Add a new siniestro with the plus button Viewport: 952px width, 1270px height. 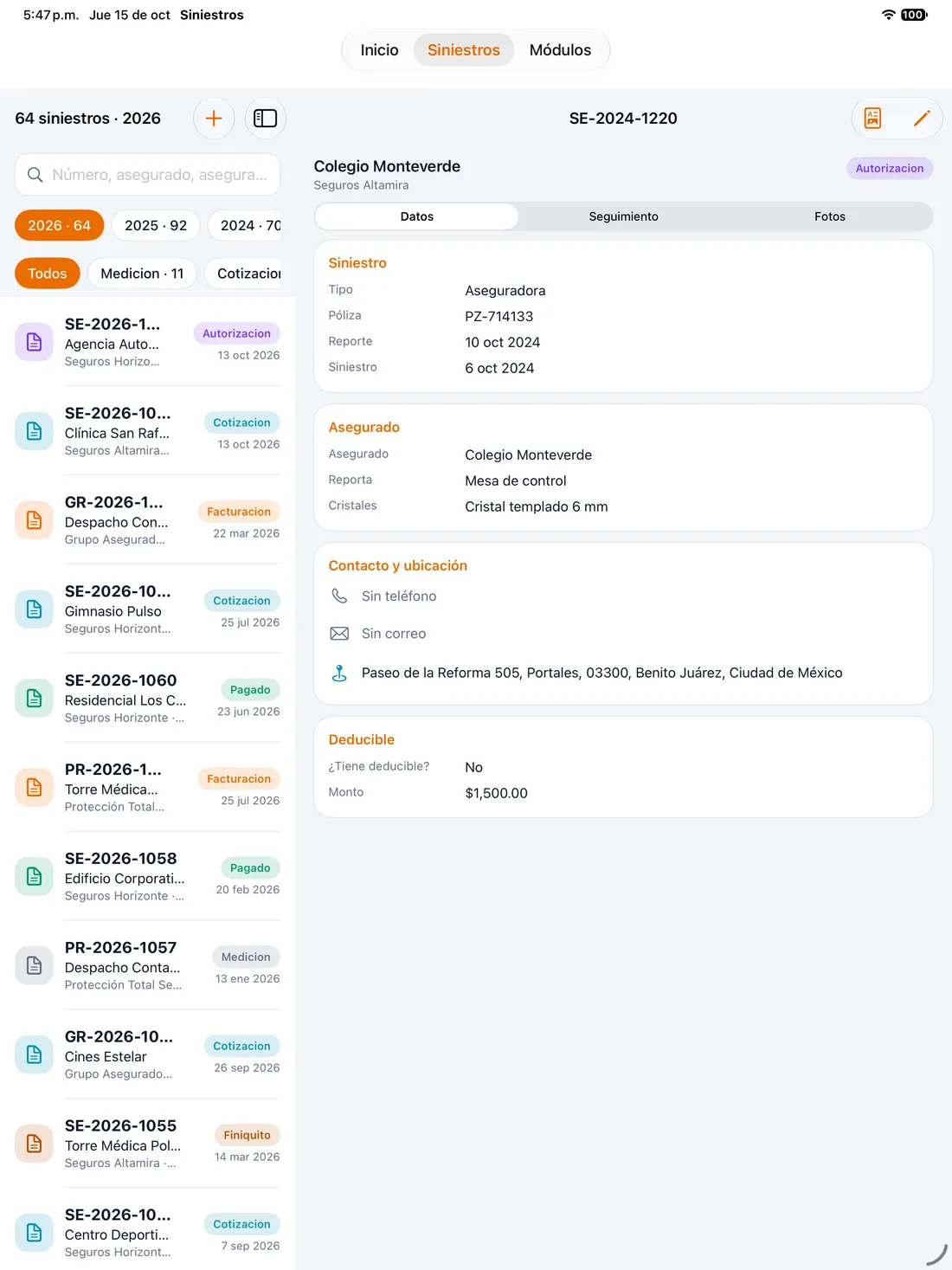coord(214,119)
